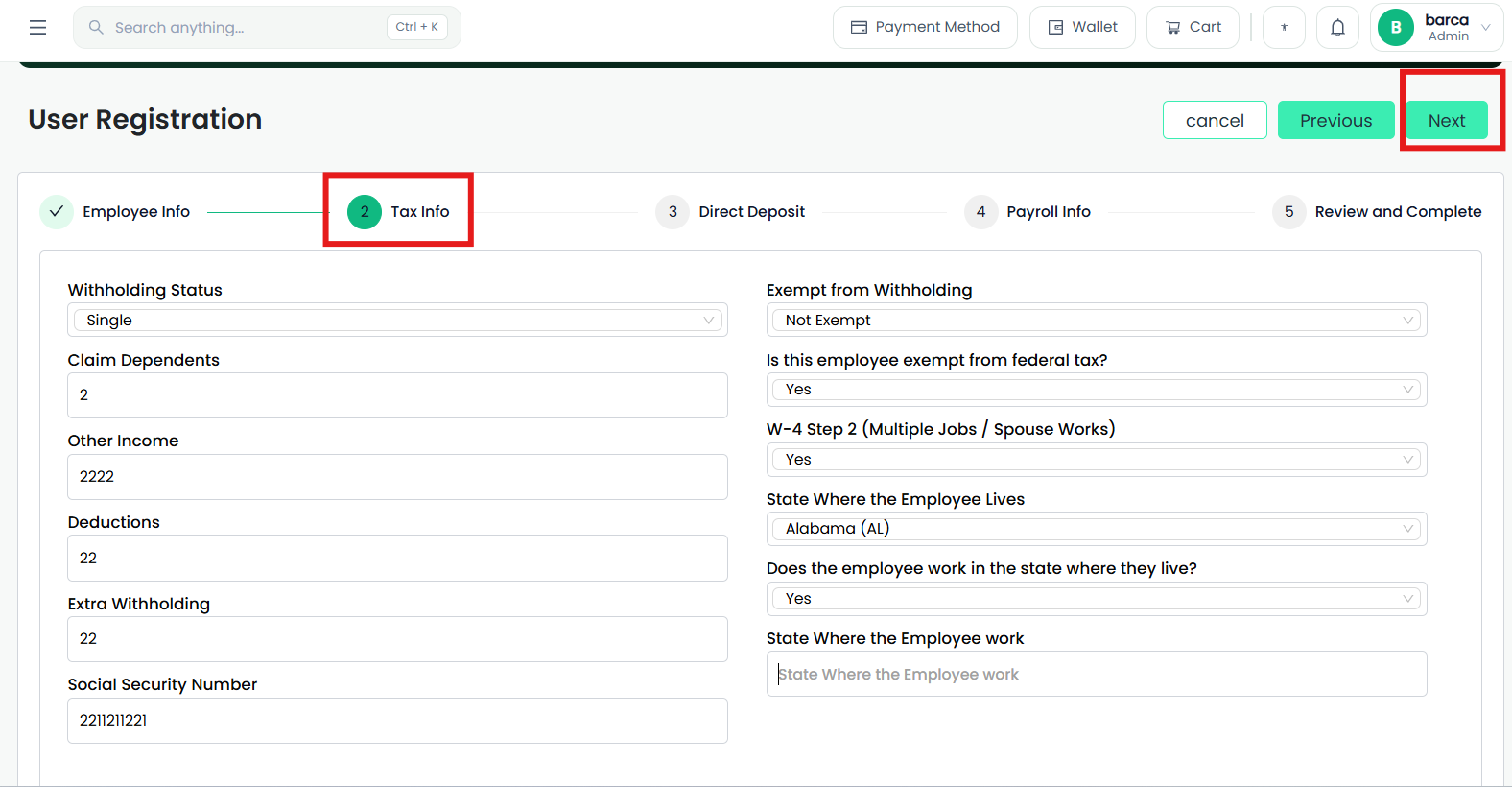This screenshot has height=787, width=1512.
Task: Click the step 2 circle icon
Action: tap(365, 211)
